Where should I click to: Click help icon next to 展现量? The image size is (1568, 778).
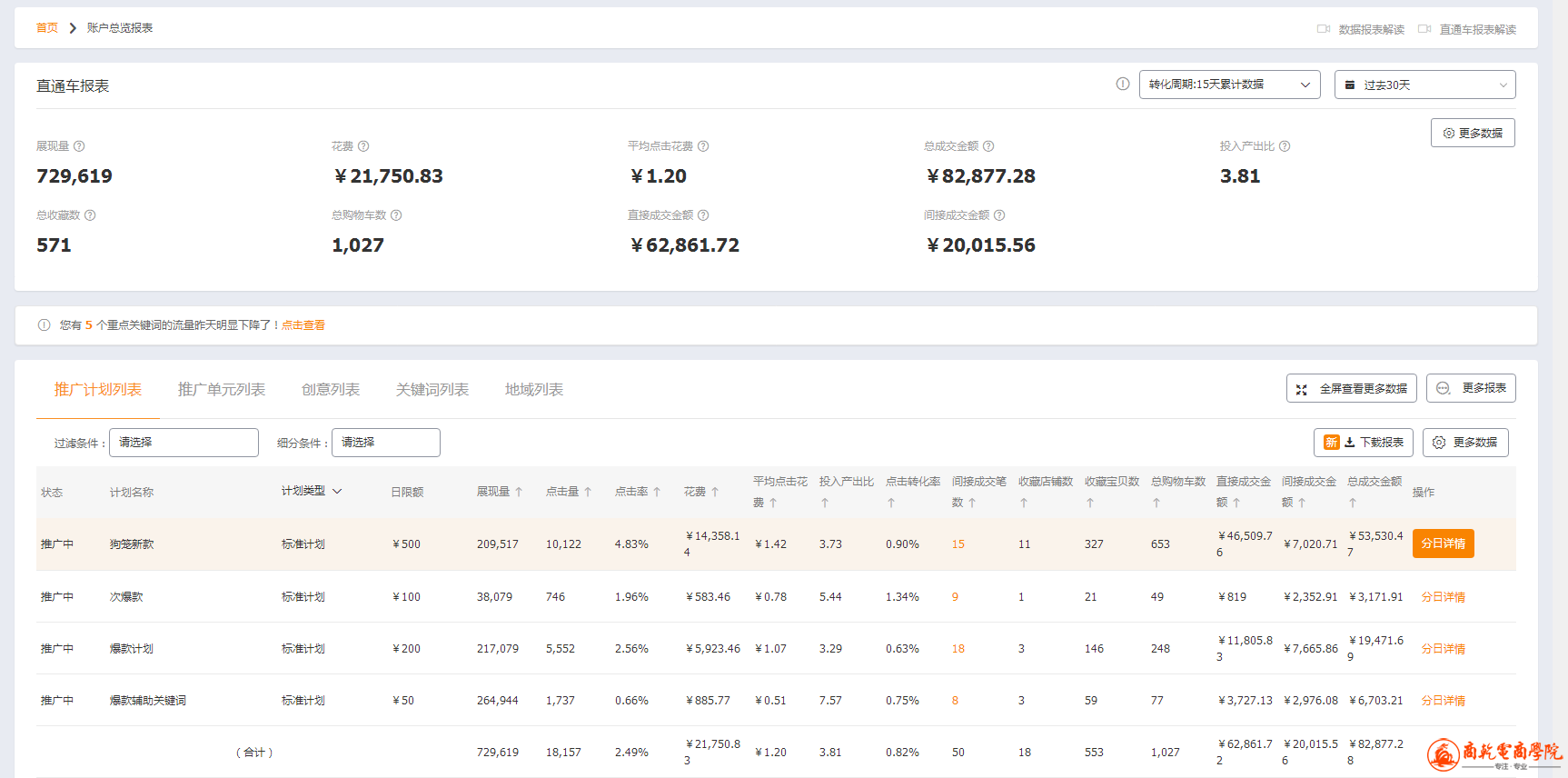(x=79, y=146)
